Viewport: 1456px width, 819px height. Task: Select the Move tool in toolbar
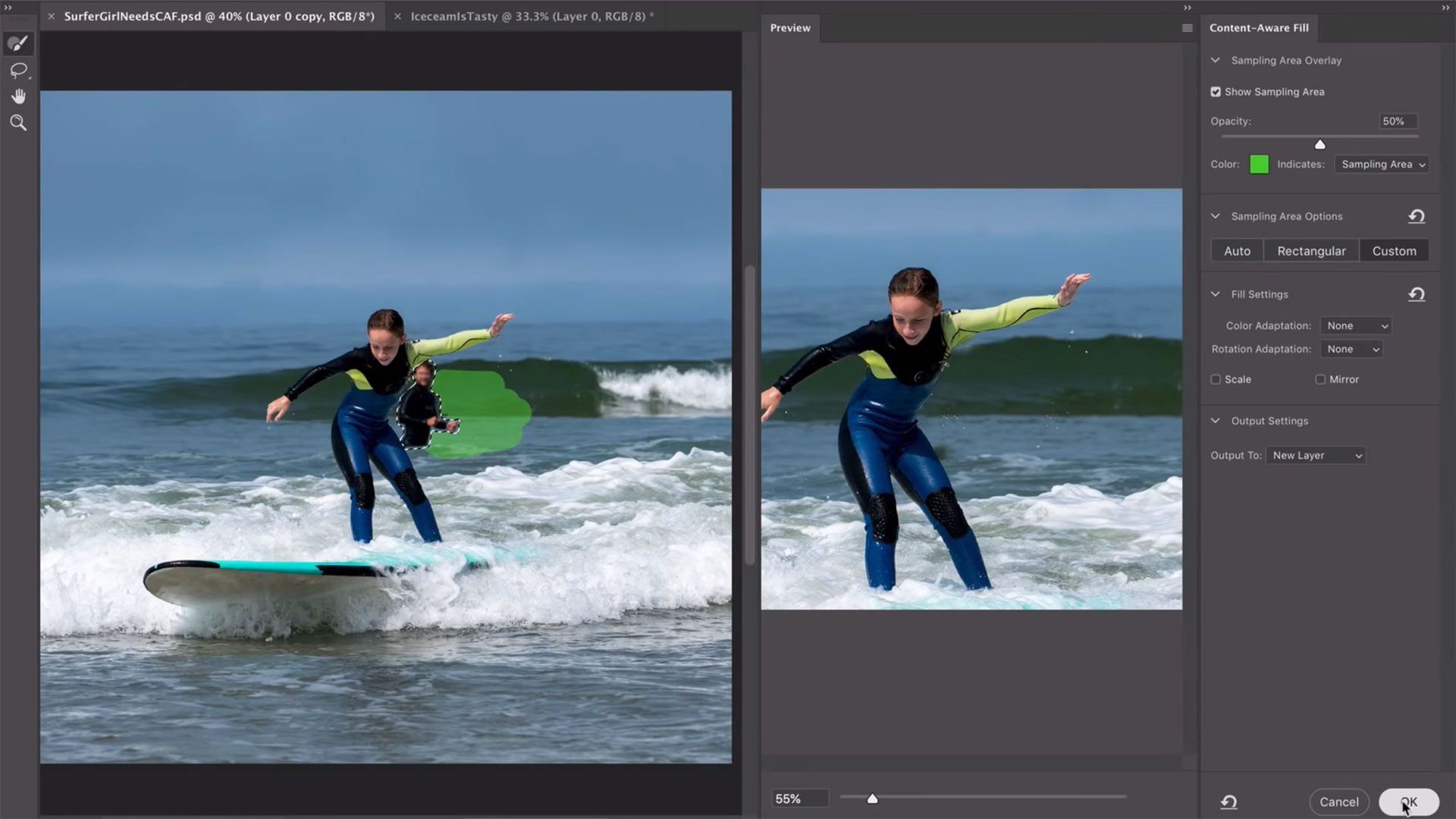click(18, 95)
